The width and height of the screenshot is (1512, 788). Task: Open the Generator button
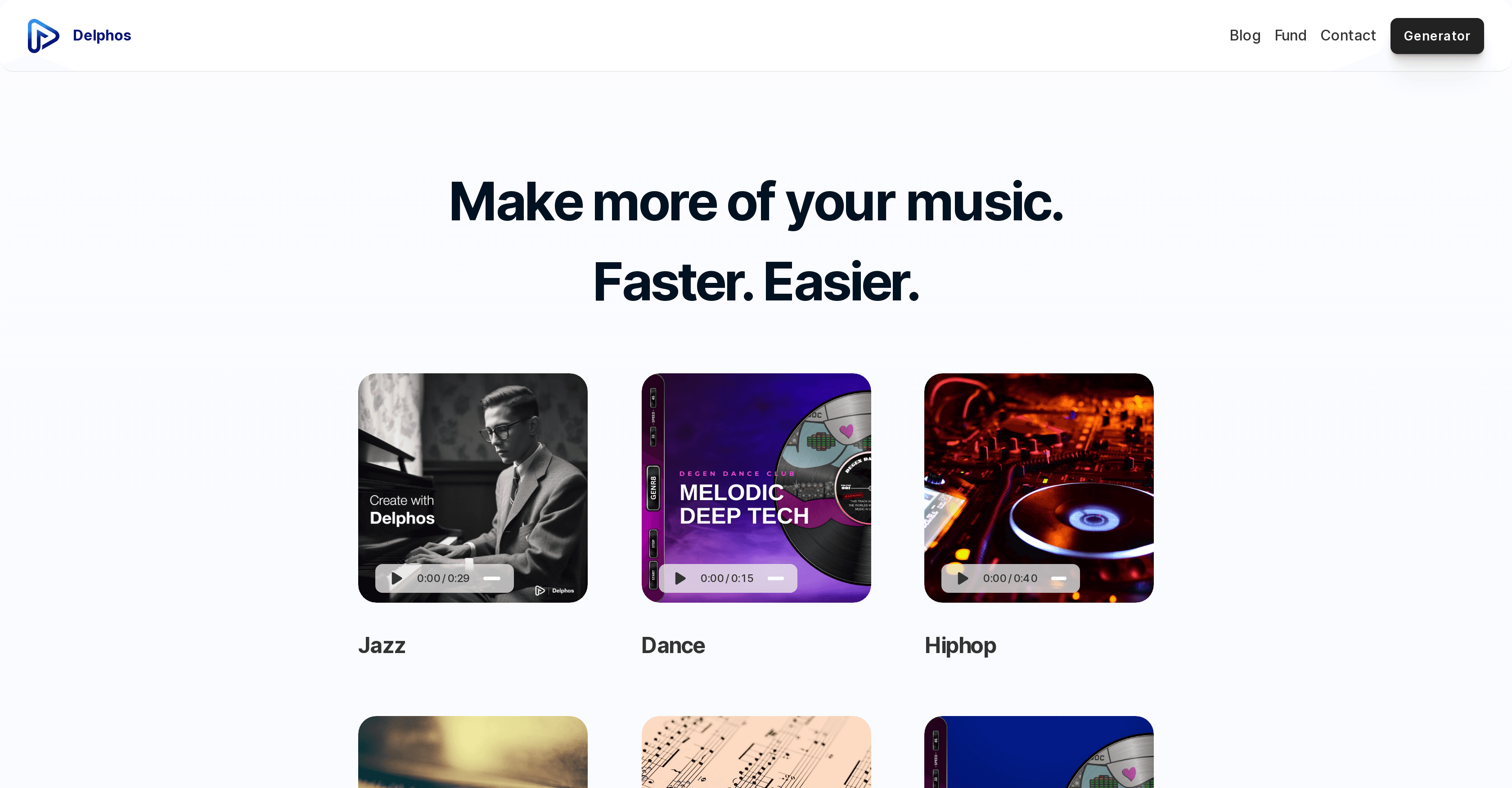(1436, 36)
